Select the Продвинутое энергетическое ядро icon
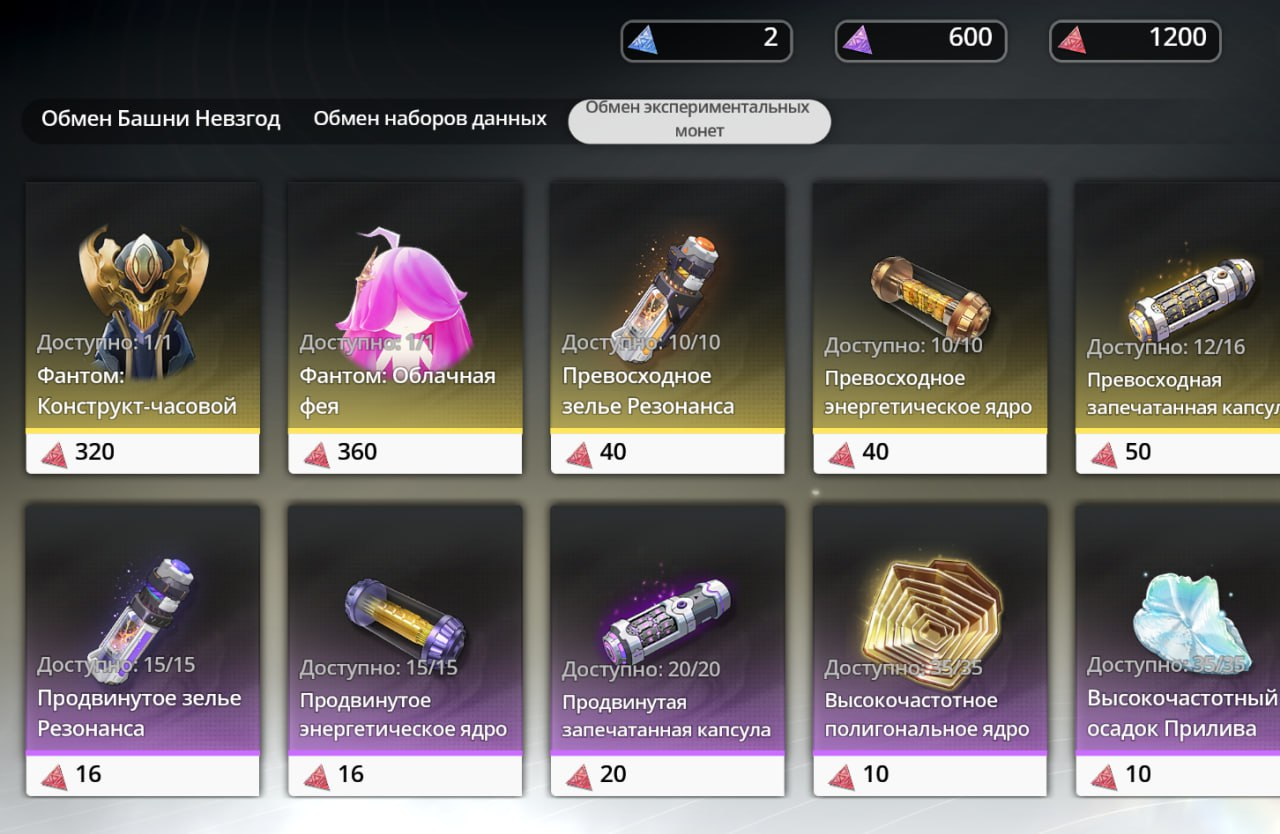The image size is (1280, 834). pyautogui.click(x=405, y=619)
